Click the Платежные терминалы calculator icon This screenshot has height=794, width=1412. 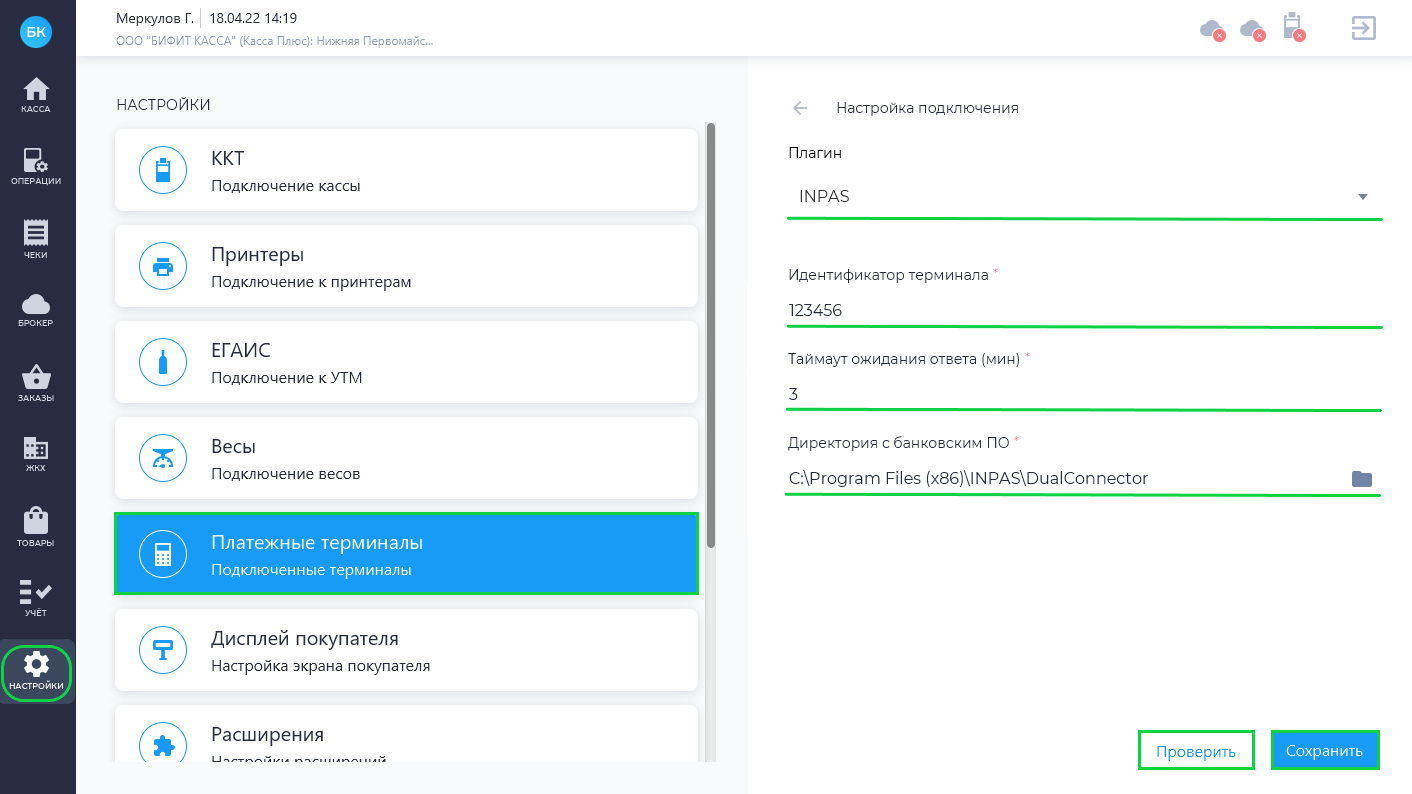[163, 554]
